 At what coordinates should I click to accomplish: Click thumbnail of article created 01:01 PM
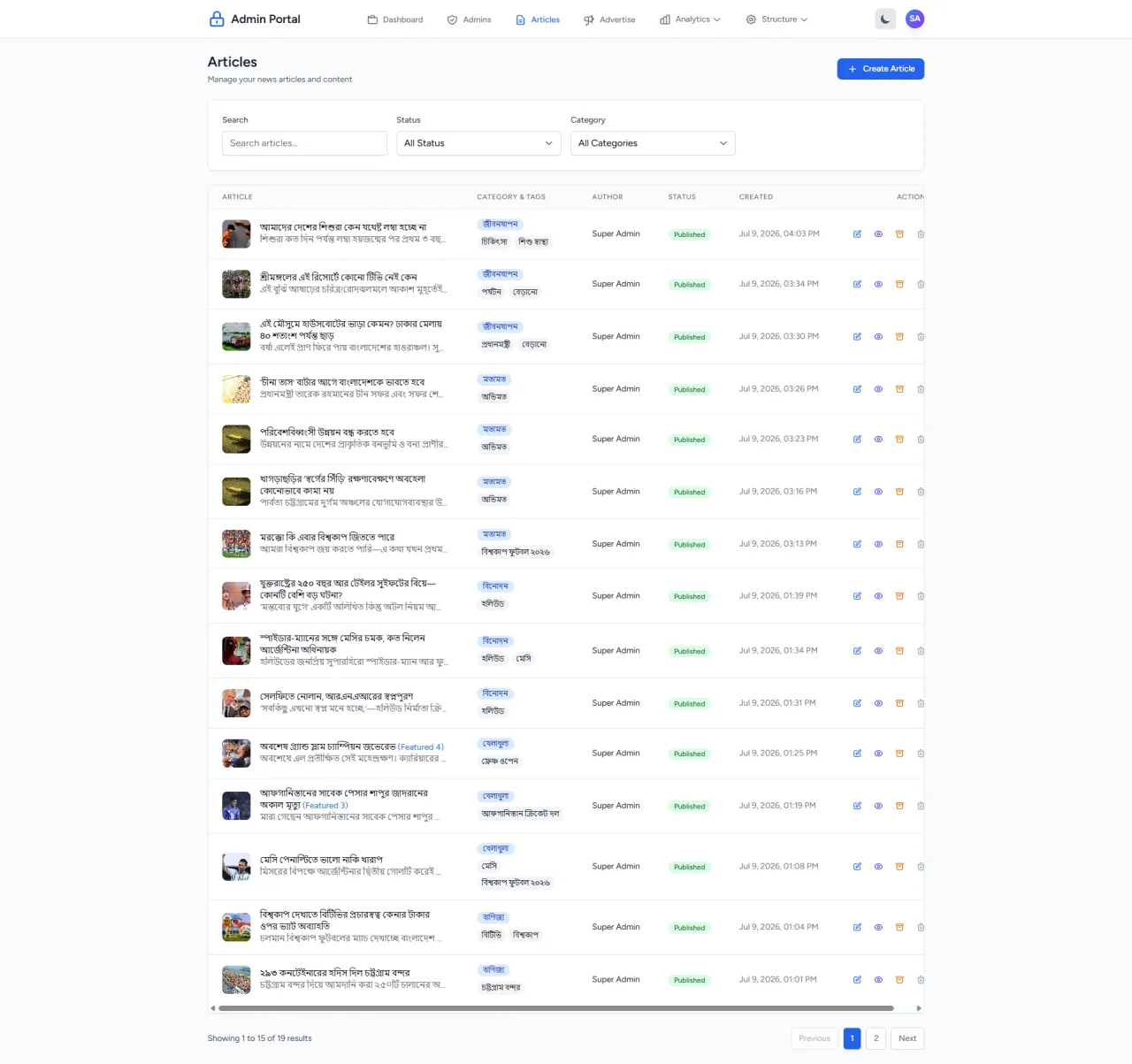coord(236,980)
